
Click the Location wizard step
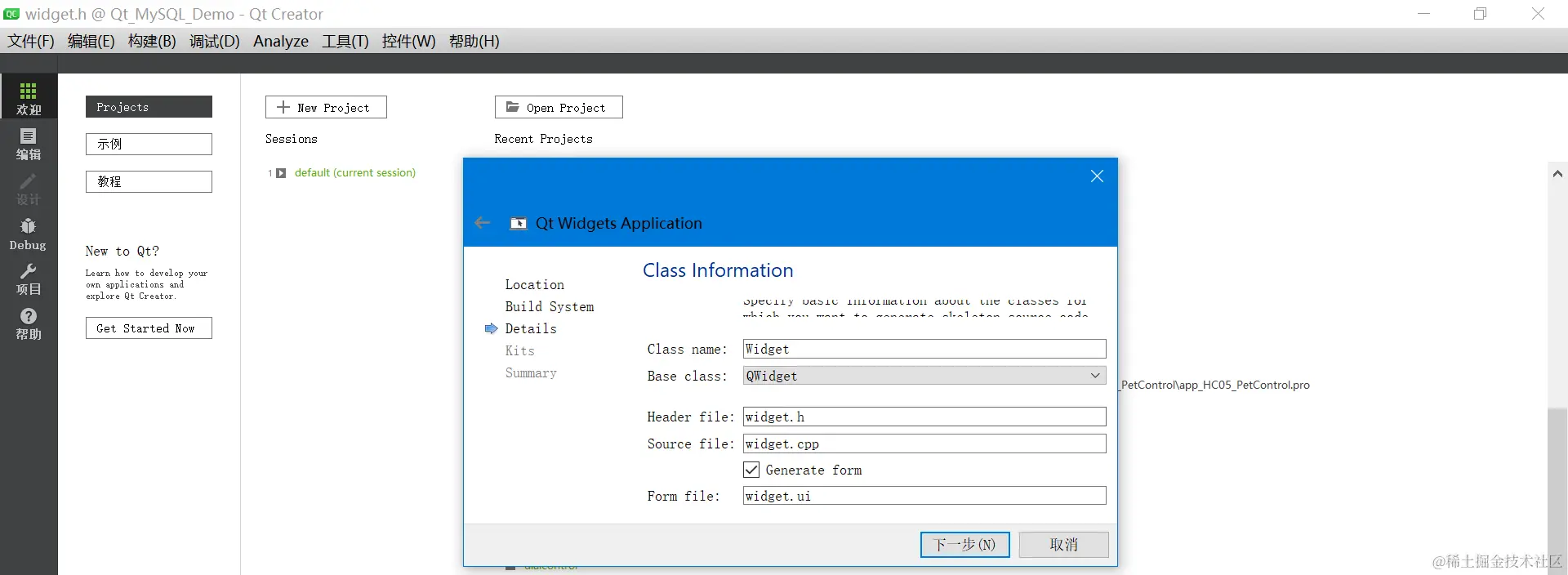[x=535, y=285]
